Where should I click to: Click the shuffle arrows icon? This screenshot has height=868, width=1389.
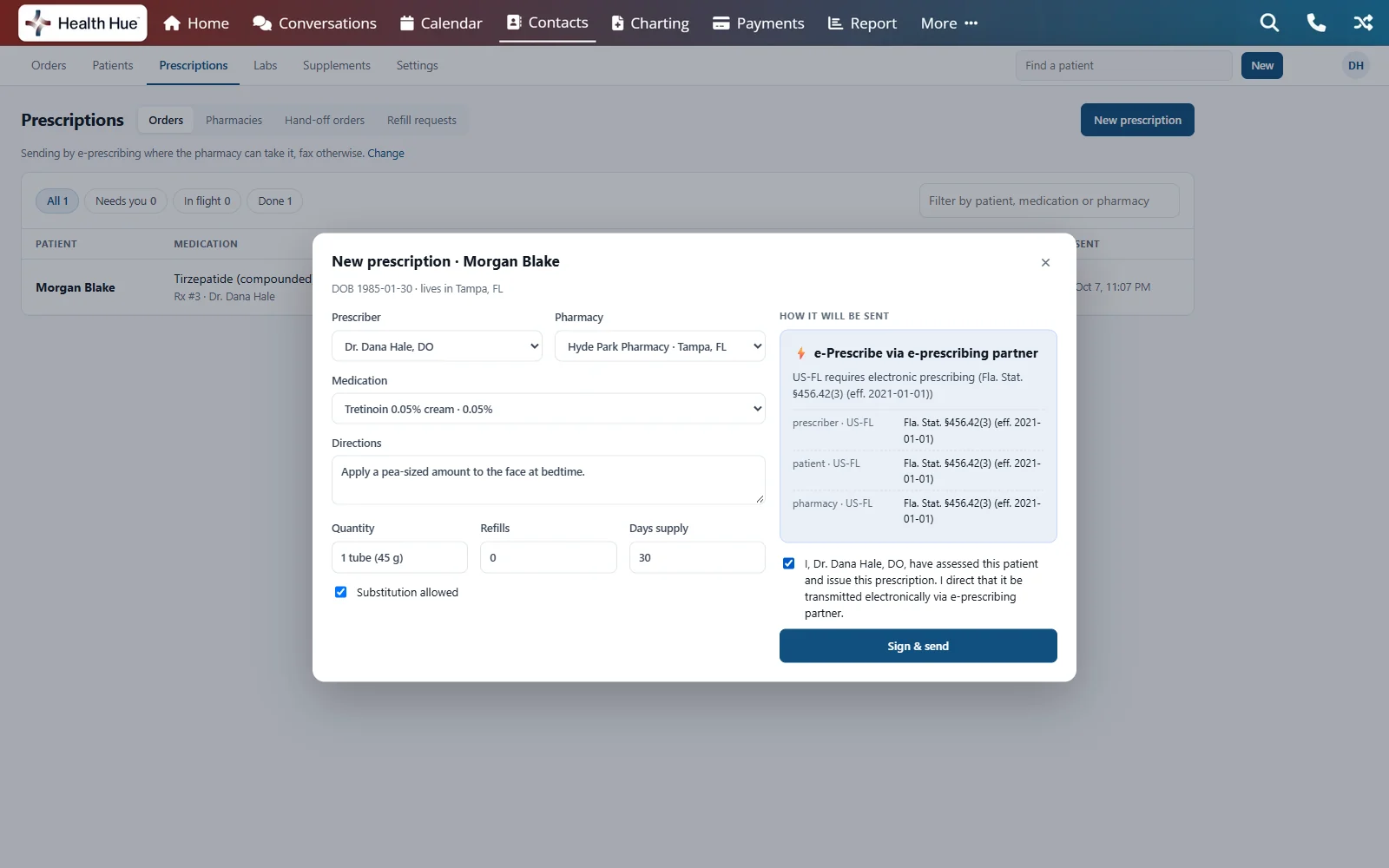pyautogui.click(x=1363, y=23)
